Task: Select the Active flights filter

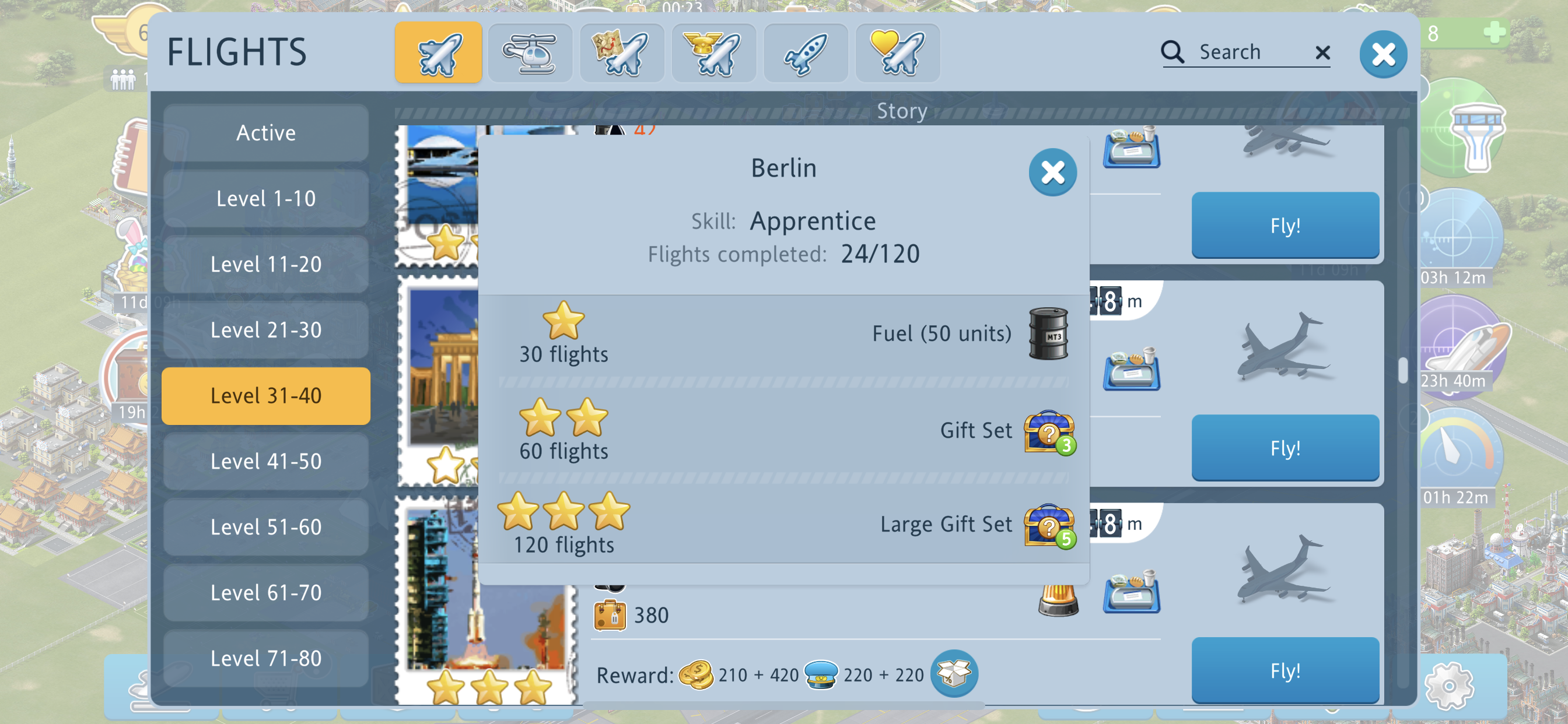Action: (x=266, y=133)
